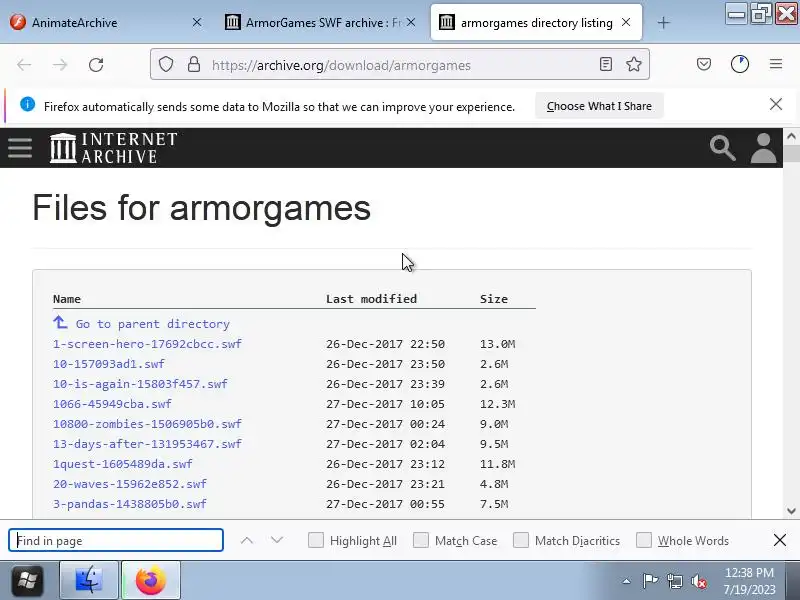Click the Find in page input field
Viewport: 800px width, 600px height.
click(116, 540)
